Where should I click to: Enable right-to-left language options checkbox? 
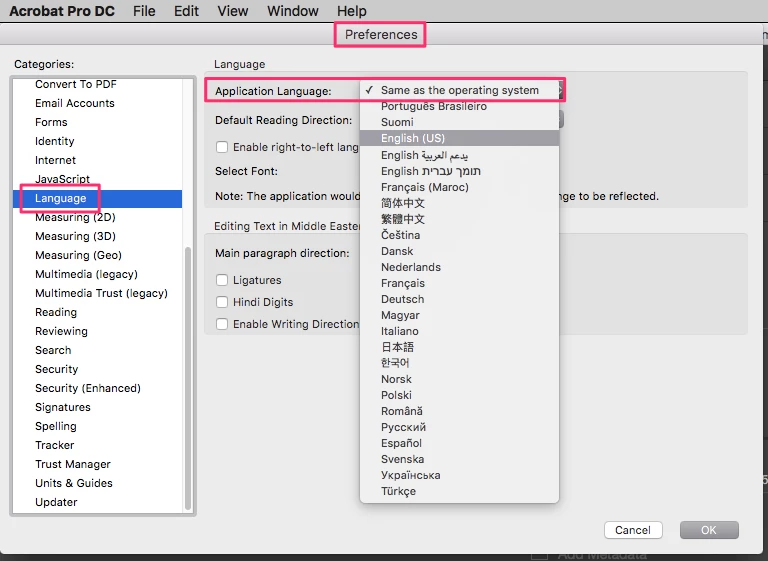pos(222,147)
